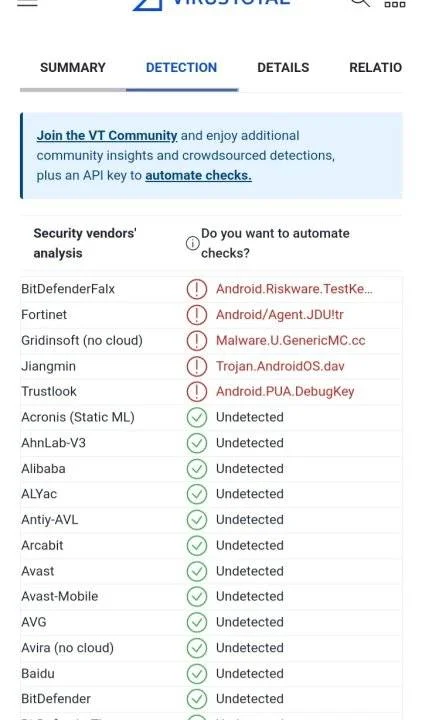Image resolution: width=422 pixels, height=720 pixels.
Task: Click Baidu green checkmark icon
Action: click(197, 674)
